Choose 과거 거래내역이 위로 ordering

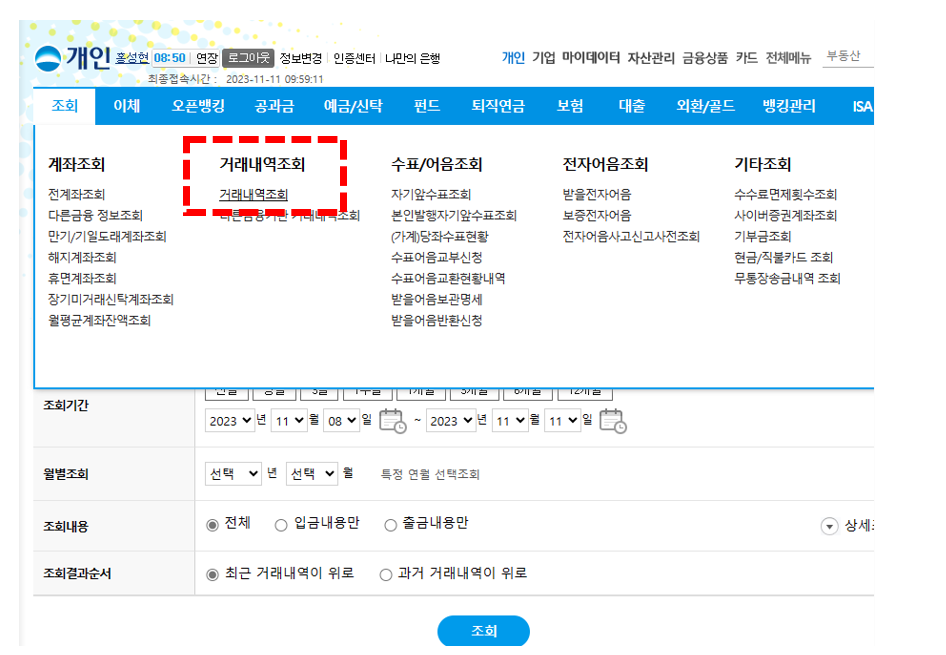(384, 573)
